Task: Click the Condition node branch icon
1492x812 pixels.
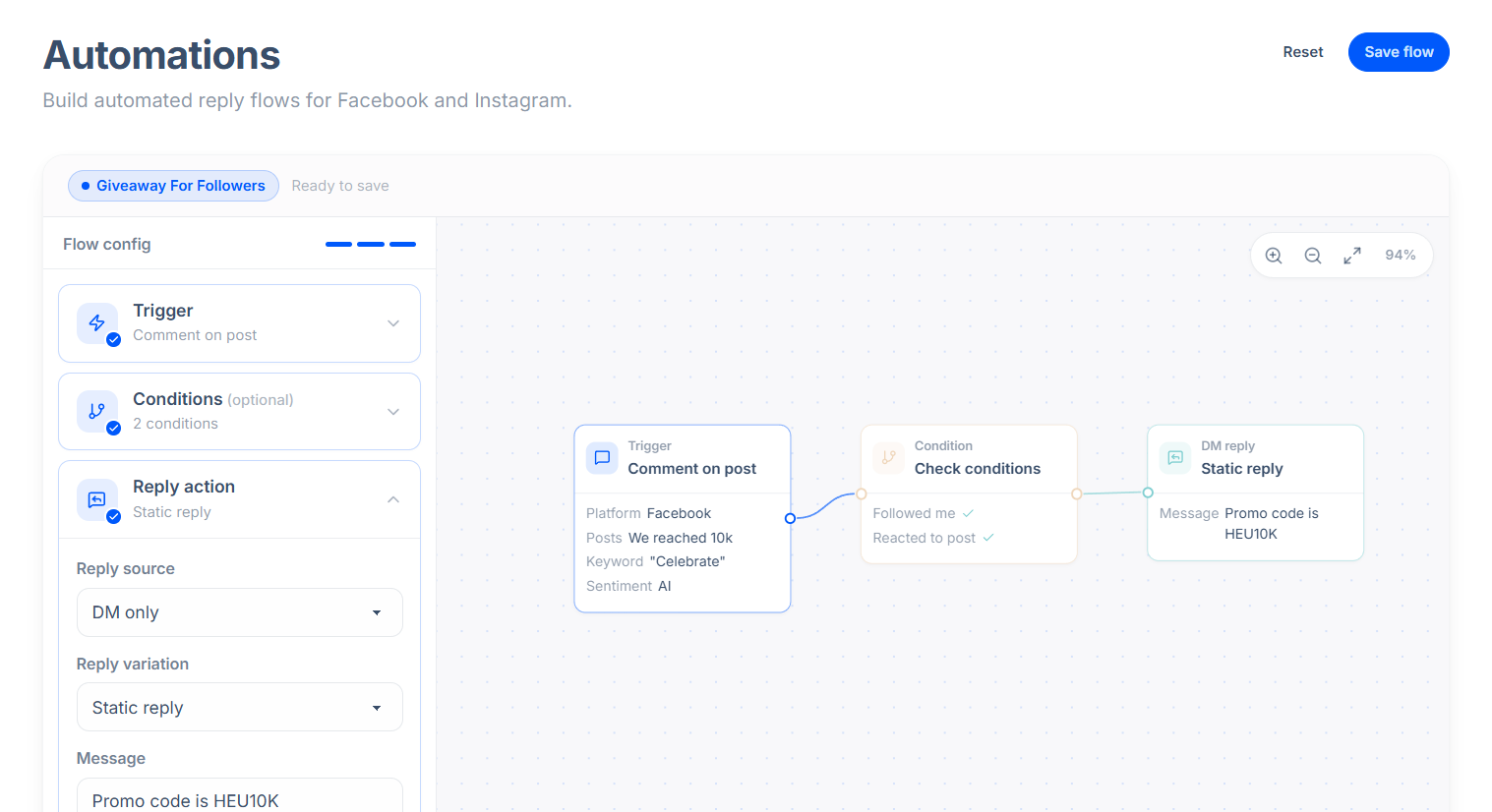Action: click(x=888, y=458)
